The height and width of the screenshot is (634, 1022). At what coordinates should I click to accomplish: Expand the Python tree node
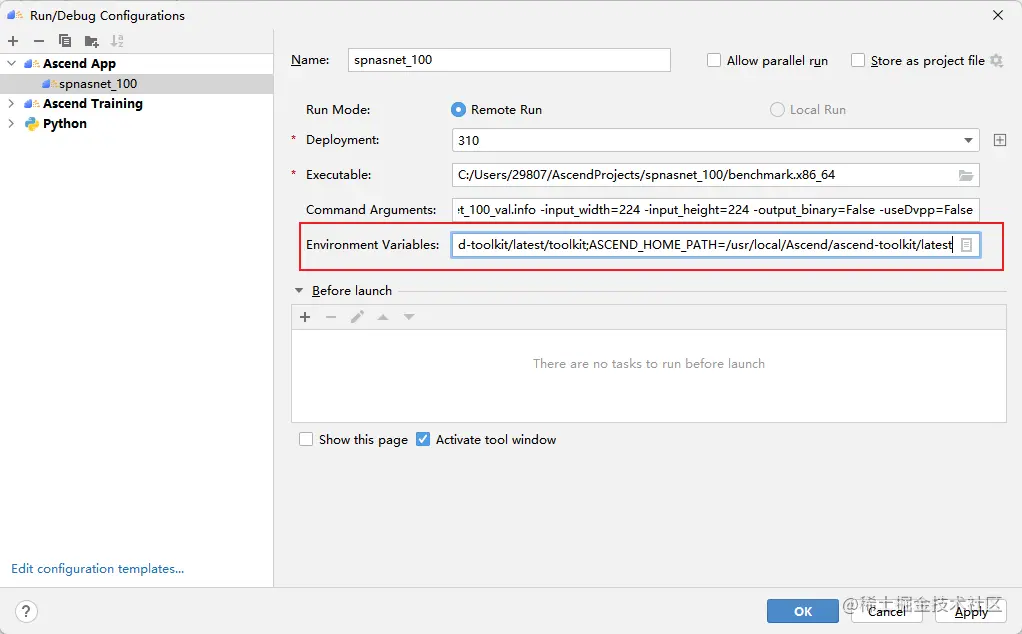point(11,124)
